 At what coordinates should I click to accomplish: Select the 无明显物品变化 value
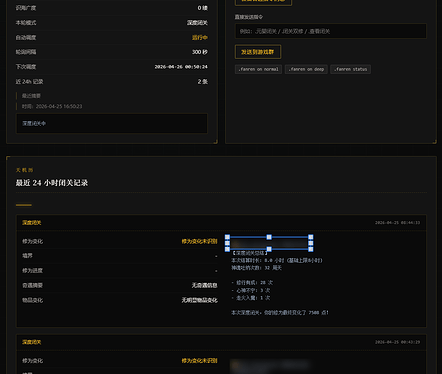(199, 300)
